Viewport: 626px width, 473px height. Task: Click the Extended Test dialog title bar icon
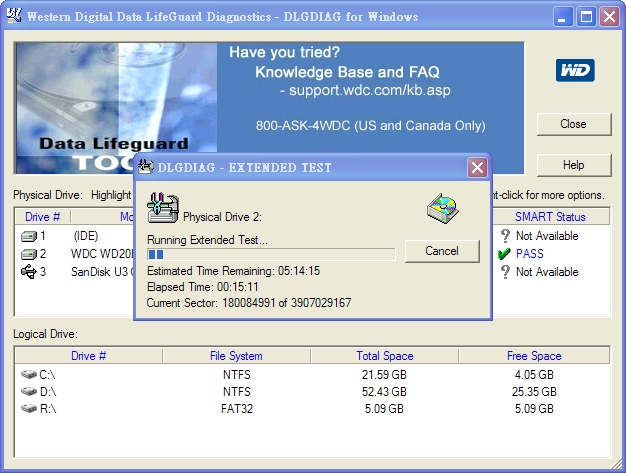tap(146, 166)
